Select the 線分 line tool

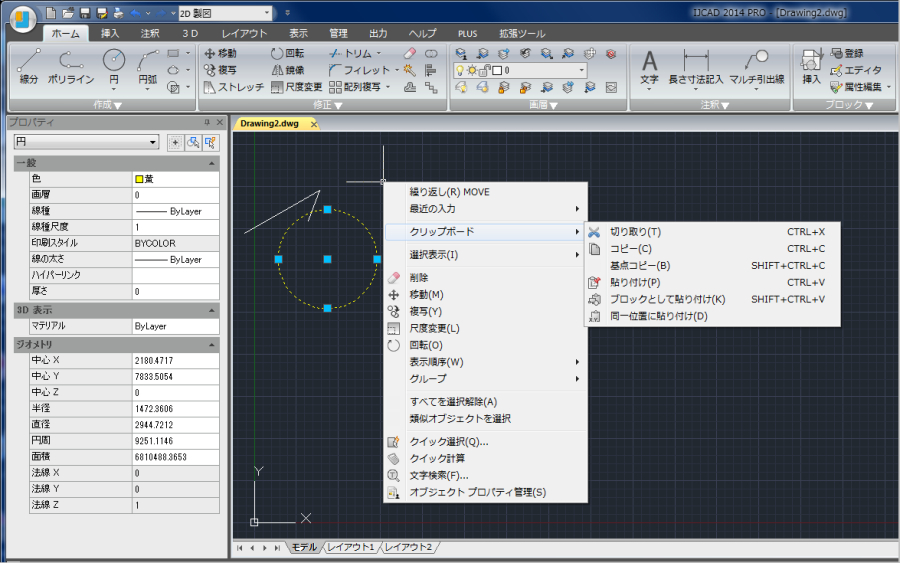[x=29, y=68]
